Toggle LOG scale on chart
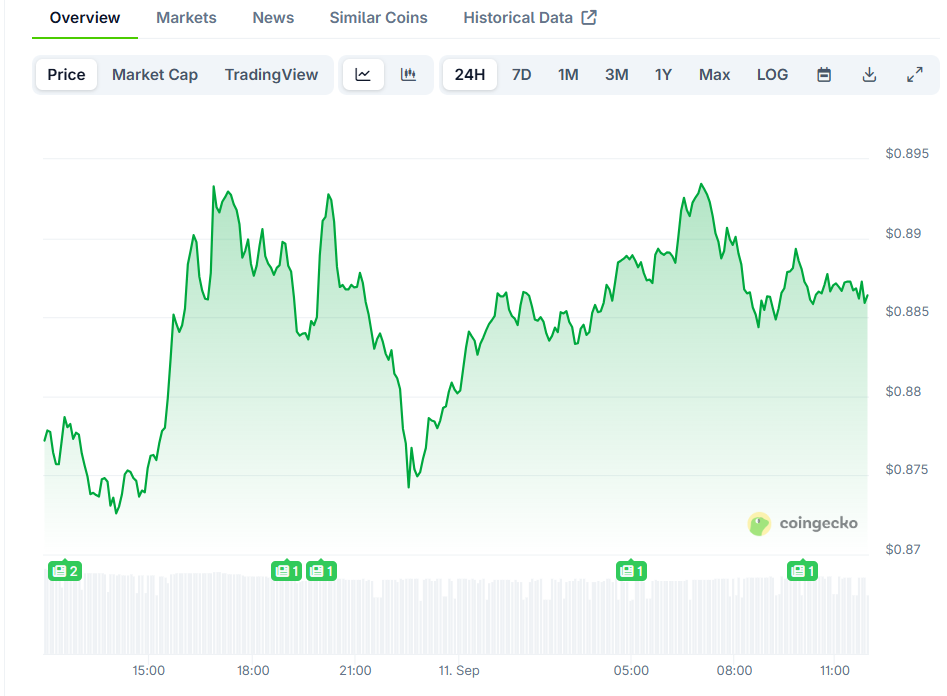This screenshot has width=947, height=696. (772, 75)
